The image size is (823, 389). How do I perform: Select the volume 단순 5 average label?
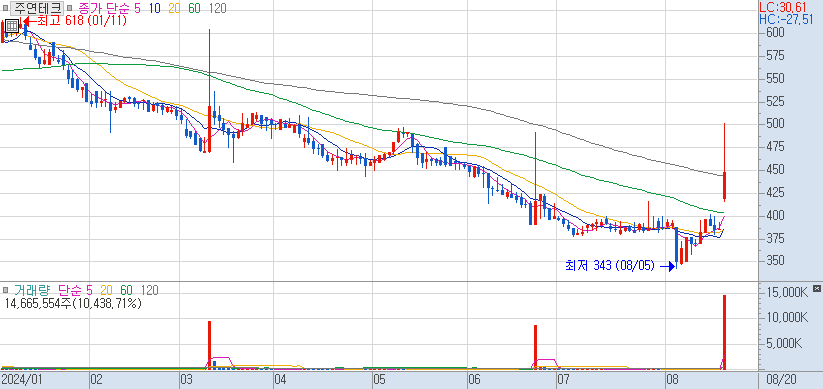tap(75, 290)
